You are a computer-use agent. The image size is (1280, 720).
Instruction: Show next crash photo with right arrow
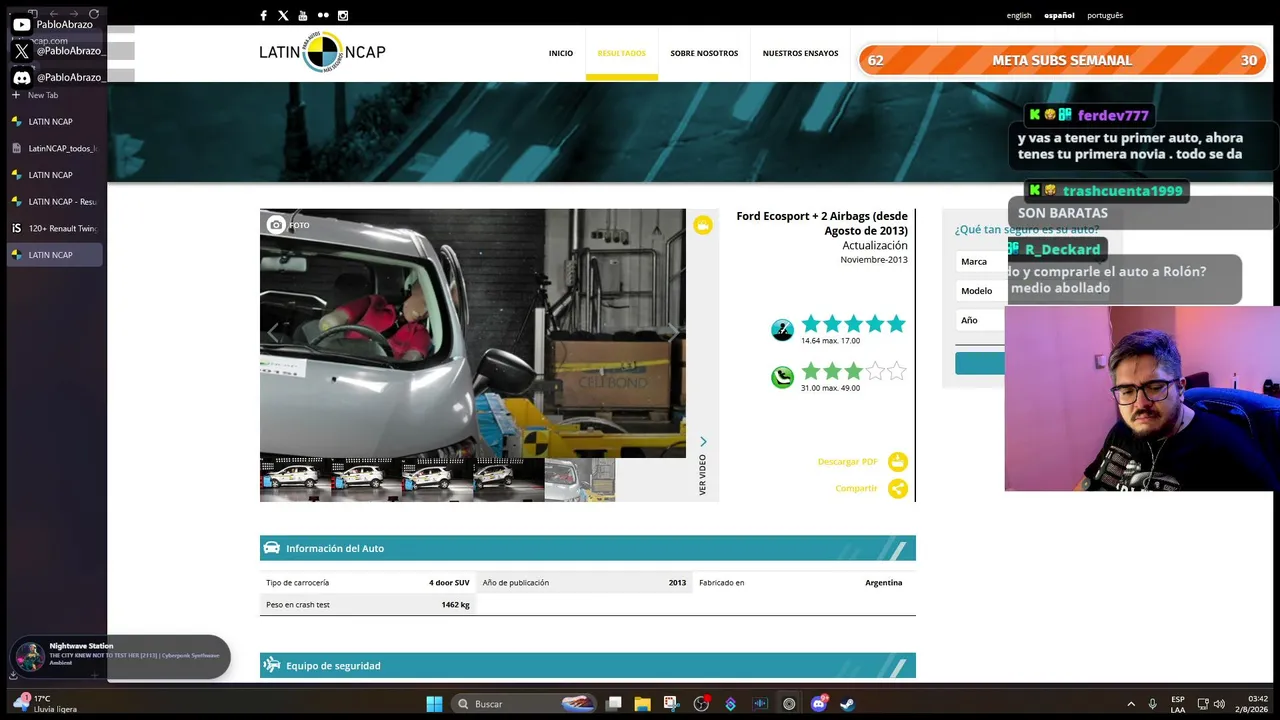(x=673, y=332)
